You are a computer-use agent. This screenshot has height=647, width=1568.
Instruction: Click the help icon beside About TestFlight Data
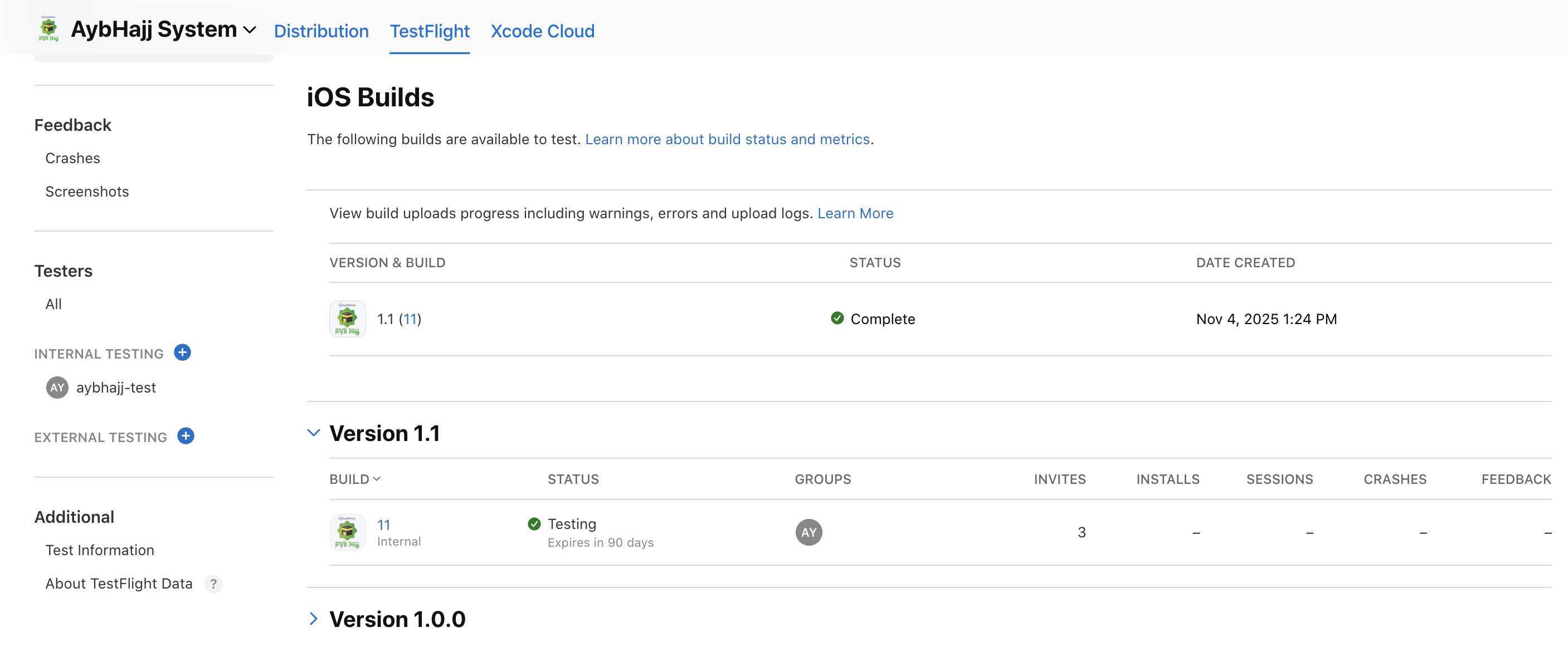(x=213, y=584)
